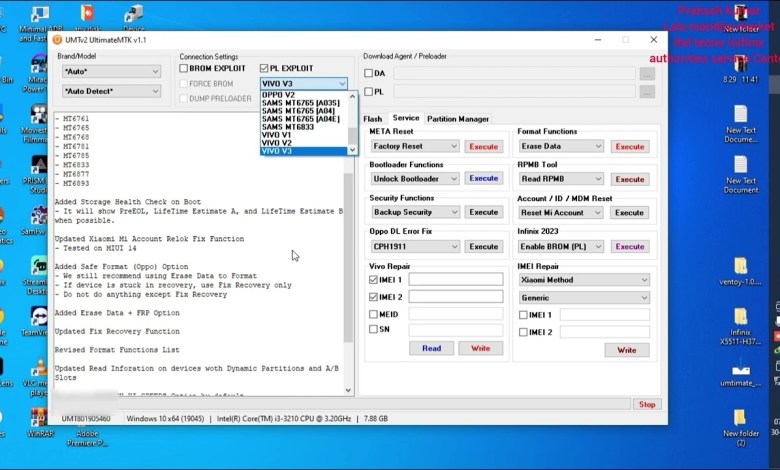
Task: Click the UMTv2 app logo in title bar
Action: click(x=57, y=40)
